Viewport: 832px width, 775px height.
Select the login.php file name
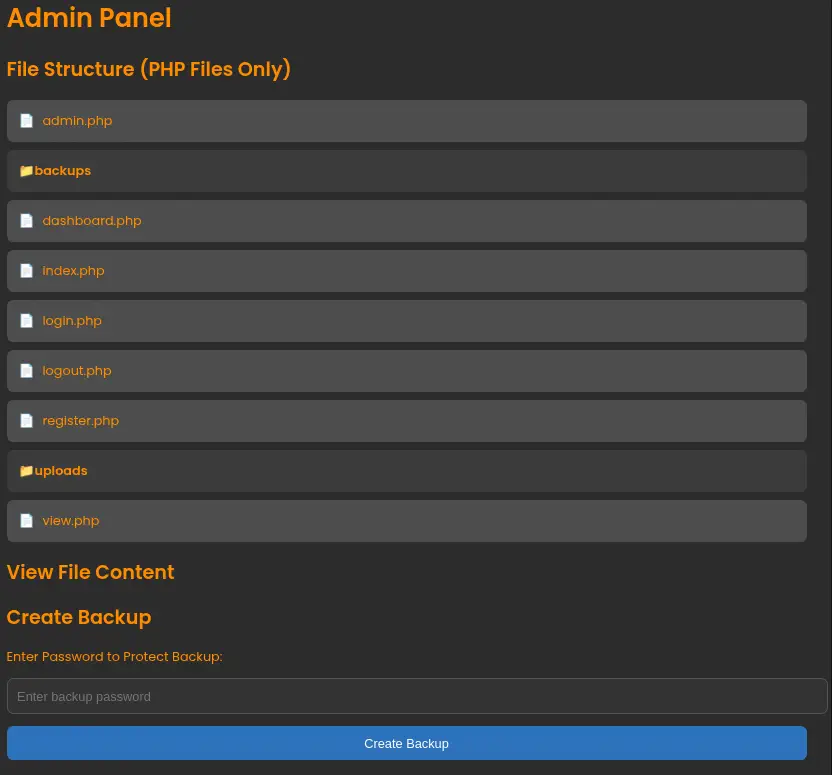[72, 321]
